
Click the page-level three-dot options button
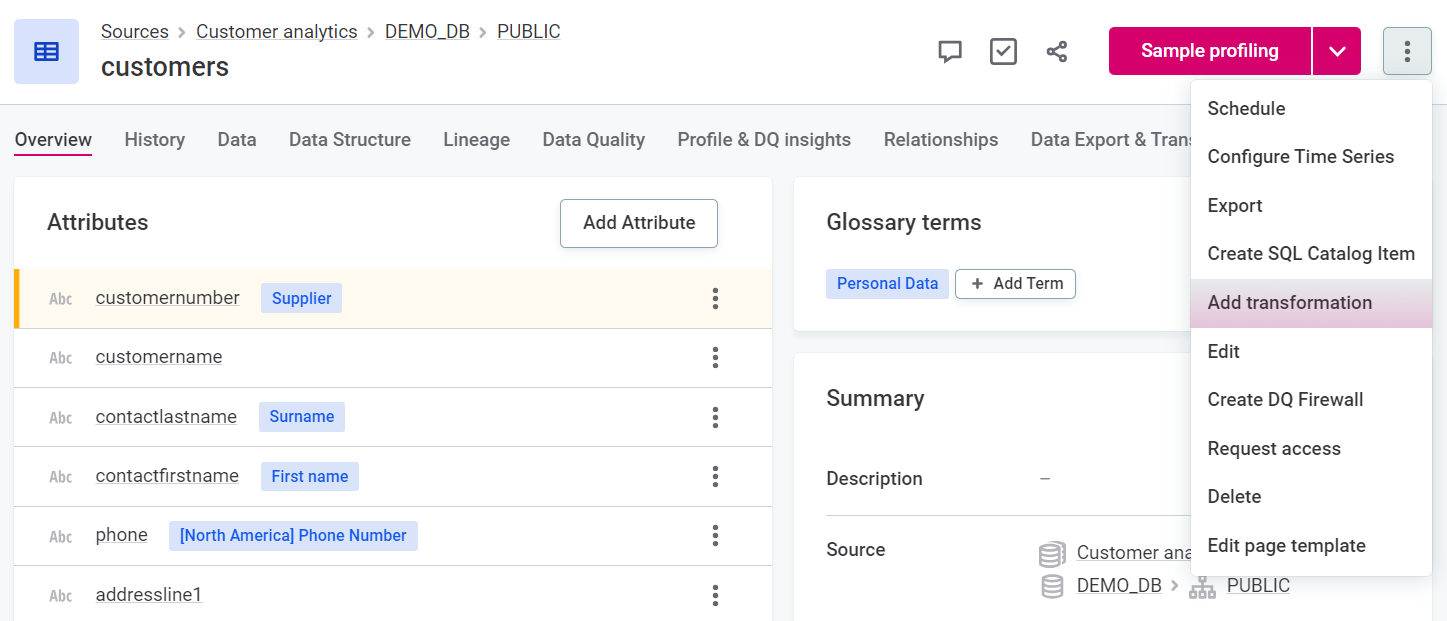(x=1407, y=51)
